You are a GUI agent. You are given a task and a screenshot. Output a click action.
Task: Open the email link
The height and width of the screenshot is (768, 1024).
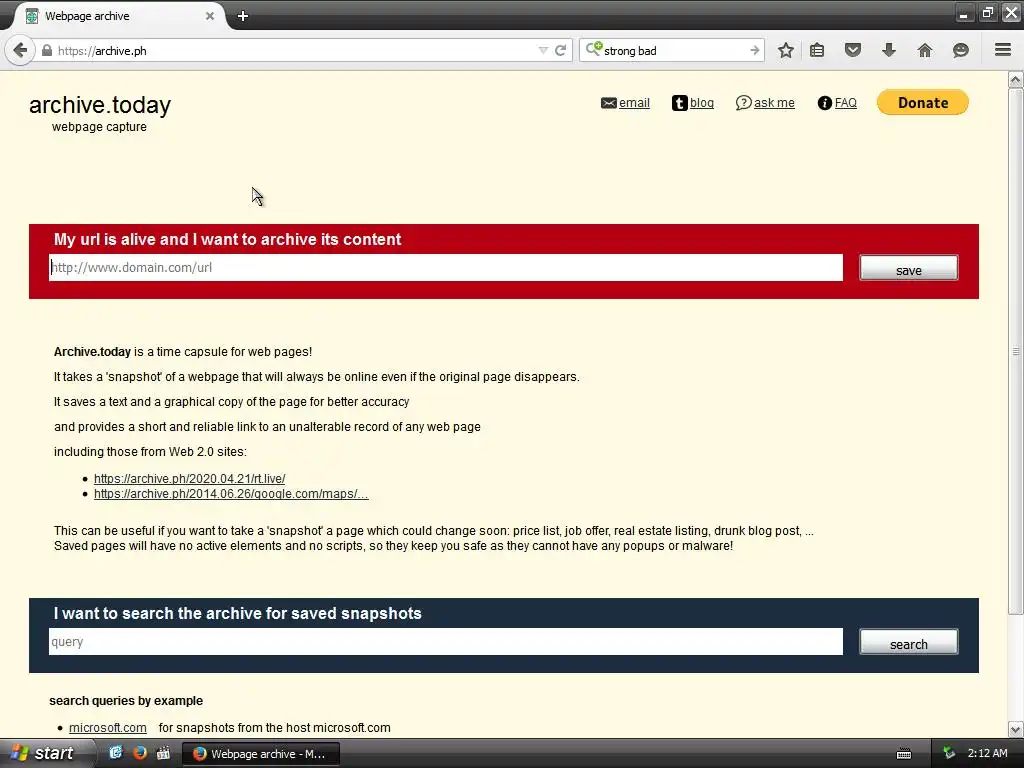point(634,103)
